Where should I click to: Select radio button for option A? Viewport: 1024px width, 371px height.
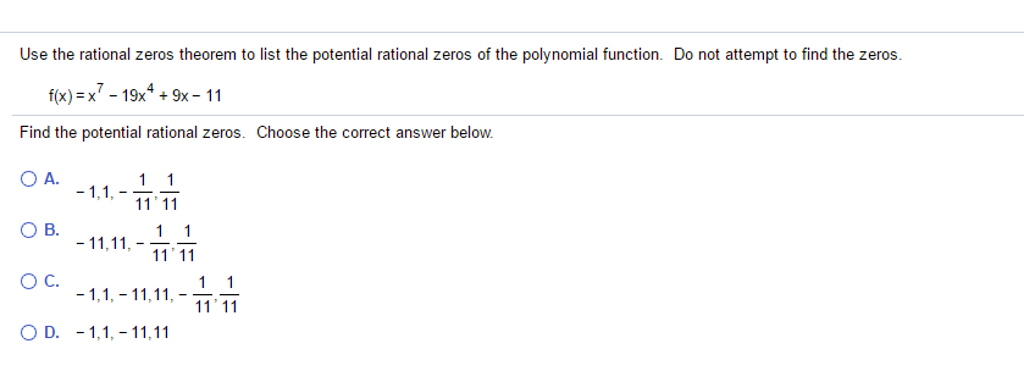point(29,179)
